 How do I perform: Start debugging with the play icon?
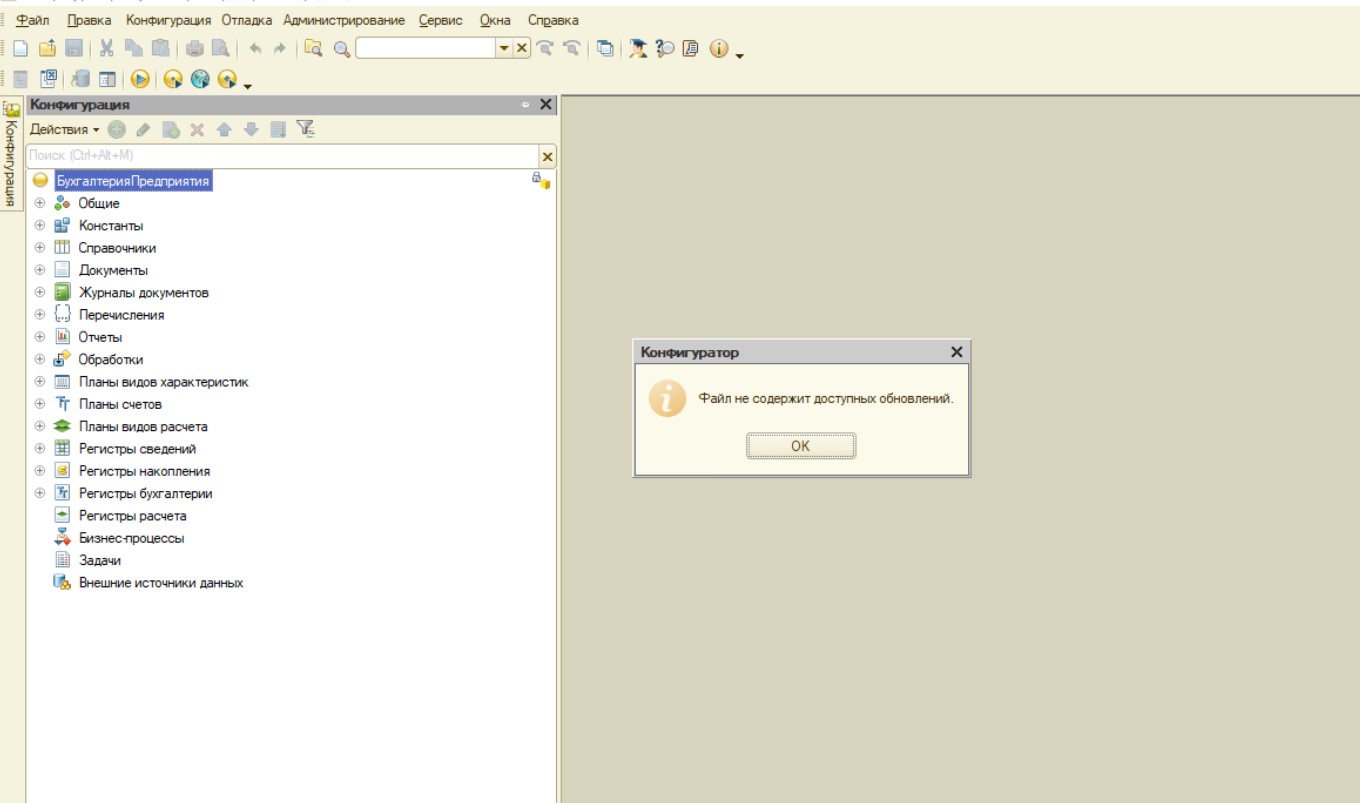(x=140, y=79)
